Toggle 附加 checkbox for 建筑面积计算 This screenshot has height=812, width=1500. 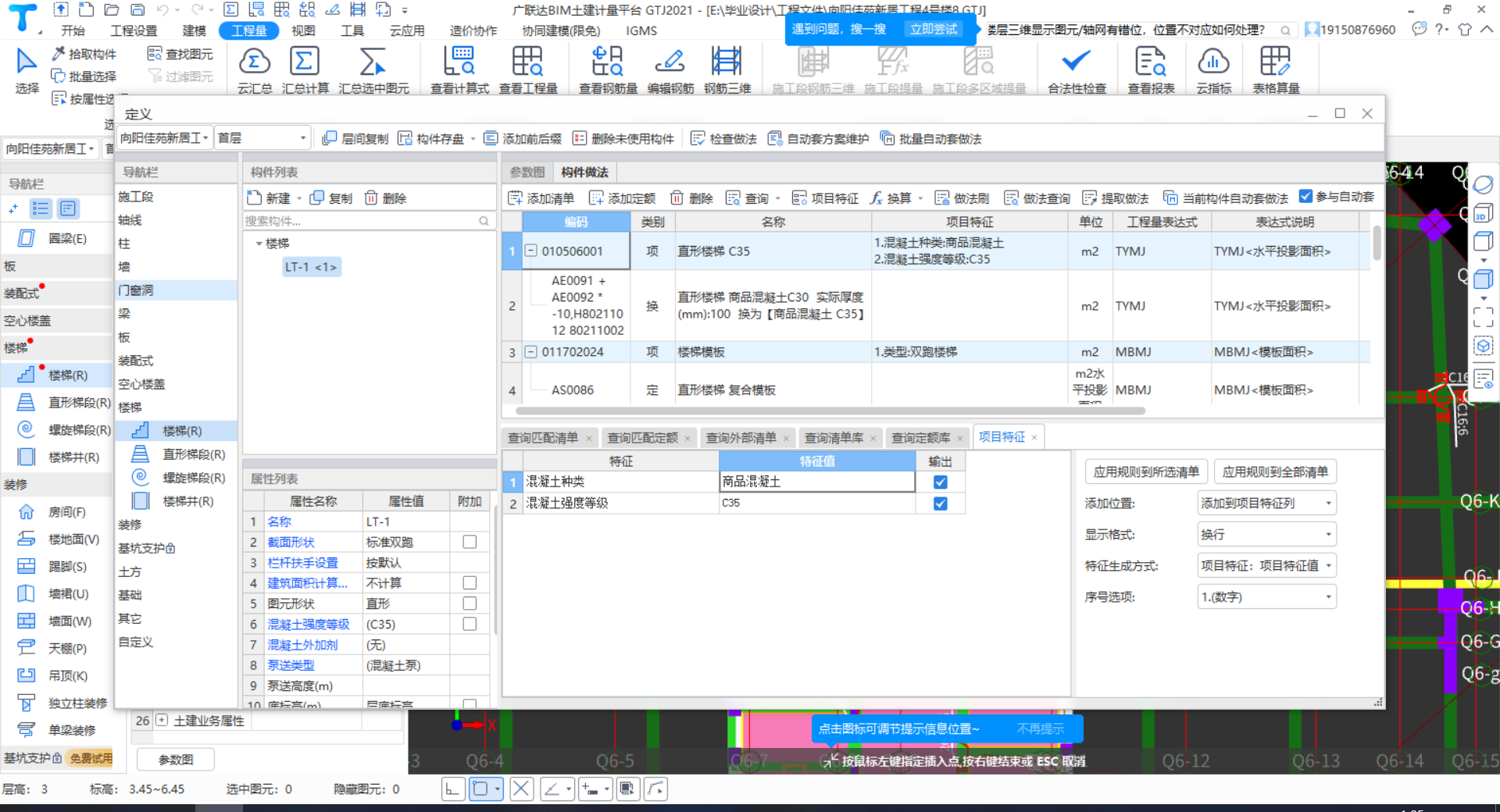(470, 582)
